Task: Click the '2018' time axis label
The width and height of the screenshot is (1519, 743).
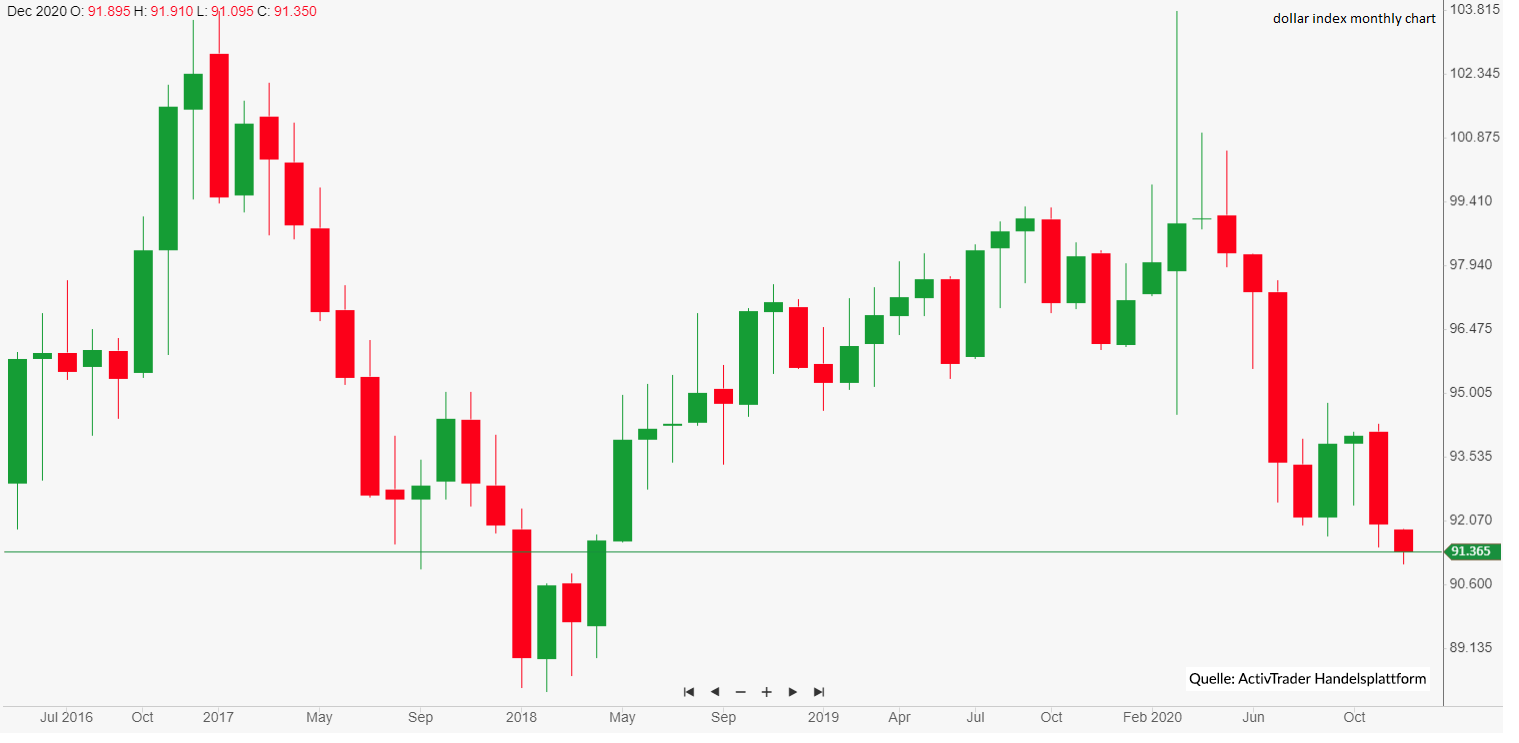Action: tap(521, 717)
